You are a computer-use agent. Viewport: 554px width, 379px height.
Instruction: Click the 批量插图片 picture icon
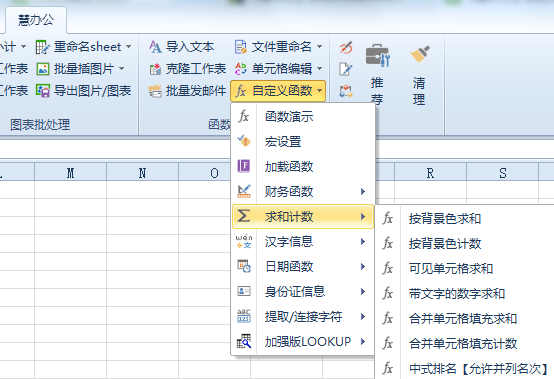tap(43, 69)
